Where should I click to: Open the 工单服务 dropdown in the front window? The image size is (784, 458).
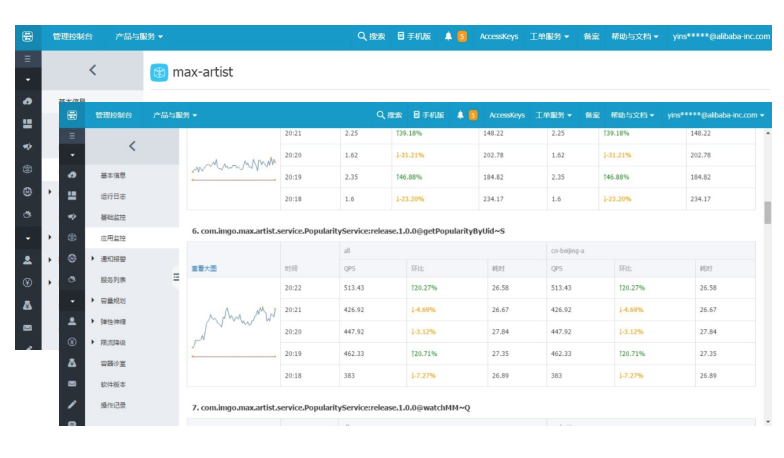(x=553, y=115)
